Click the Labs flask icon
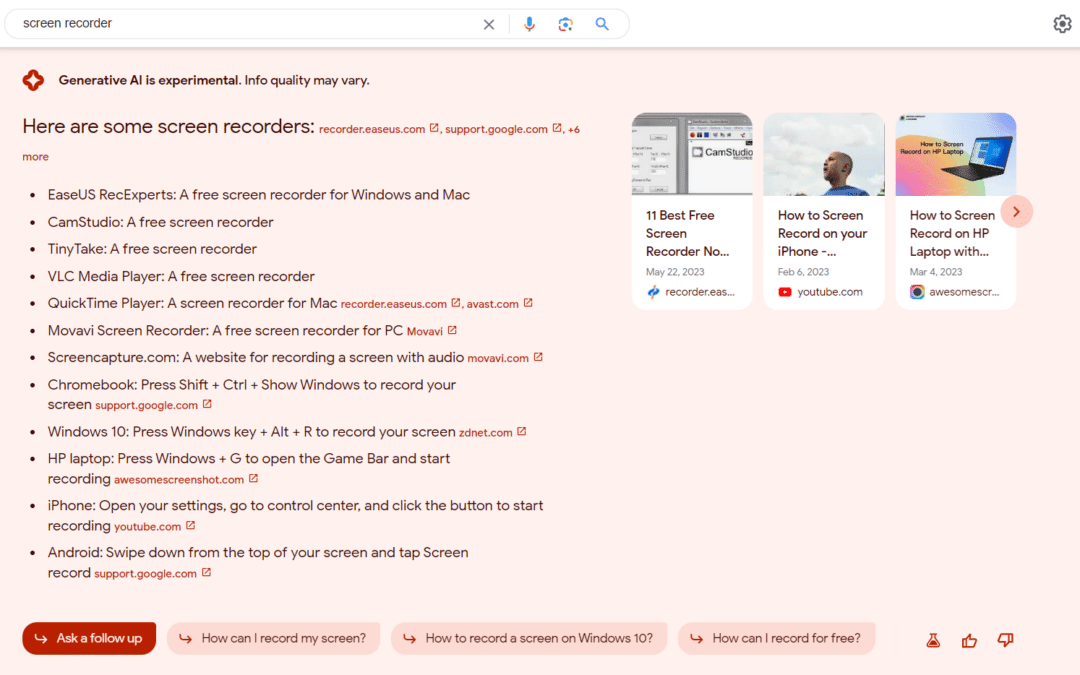1080x675 pixels. point(933,641)
